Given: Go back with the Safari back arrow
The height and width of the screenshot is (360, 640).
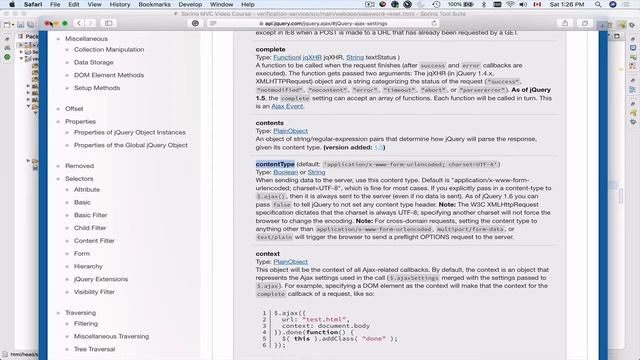Looking at the screenshot, I should click(x=79, y=23).
